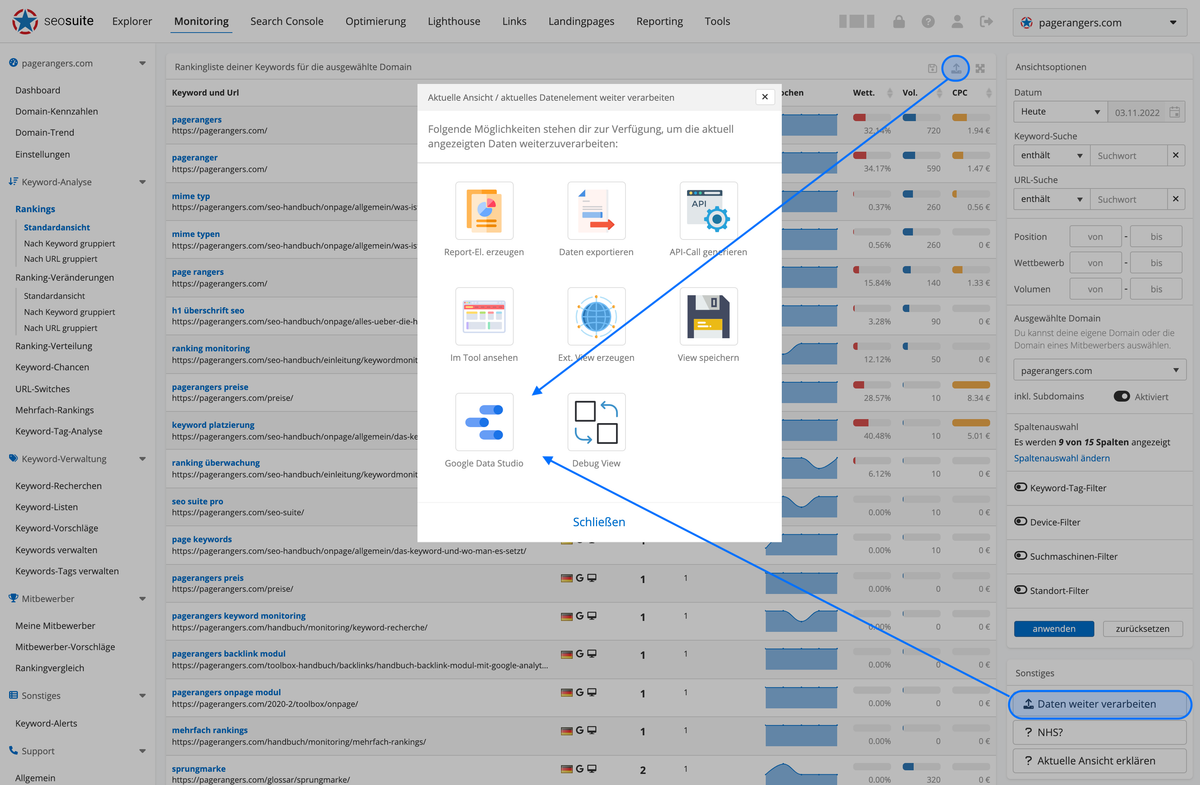Open Dashboard in the sidebar
Viewport: 1200px width, 785px height.
(38, 90)
